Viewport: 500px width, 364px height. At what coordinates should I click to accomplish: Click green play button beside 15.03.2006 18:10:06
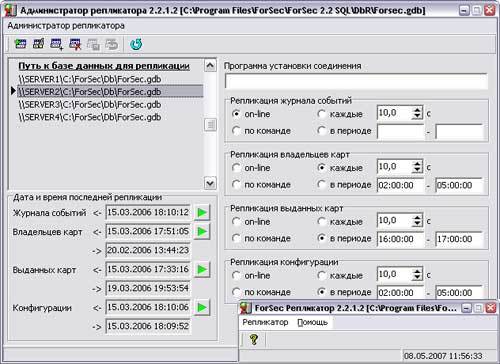point(202,307)
